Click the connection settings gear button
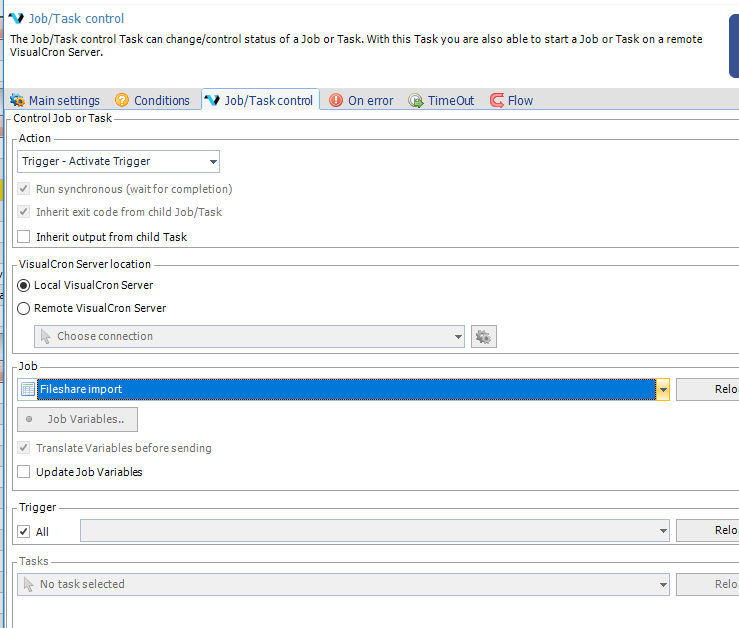 click(x=484, y=337)
